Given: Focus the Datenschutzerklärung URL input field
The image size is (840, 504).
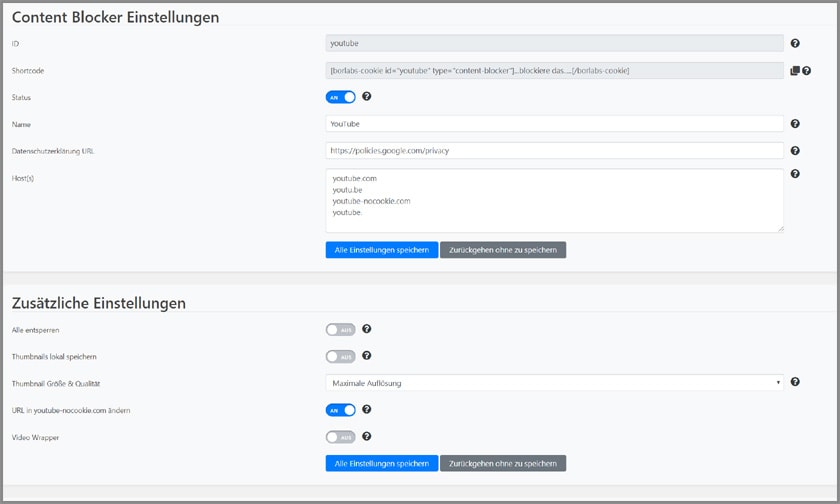Looking at the screenshot, I should [x=554, y=151].
